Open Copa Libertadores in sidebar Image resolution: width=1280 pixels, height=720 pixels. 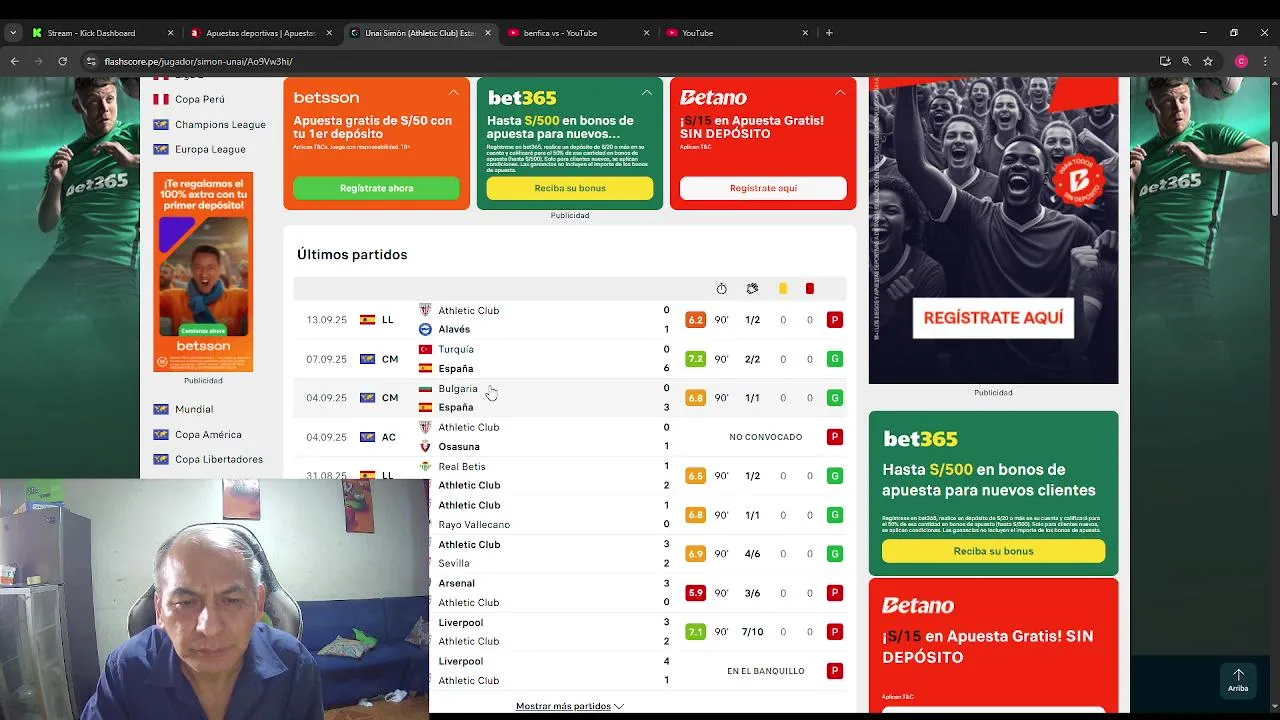pyautogui.click(x=219, y=459)
